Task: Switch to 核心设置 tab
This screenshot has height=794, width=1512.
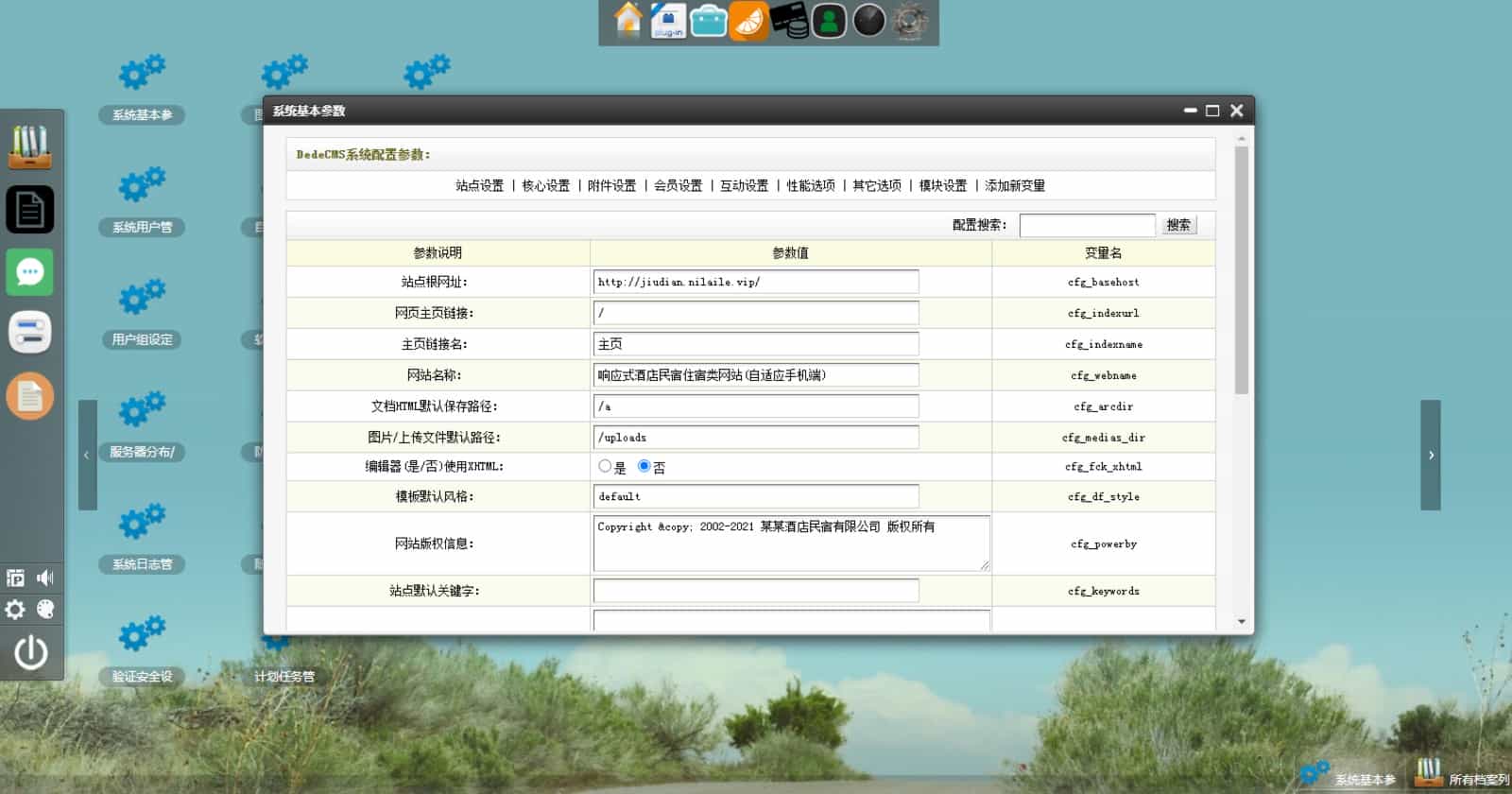Action: point(546,185)
